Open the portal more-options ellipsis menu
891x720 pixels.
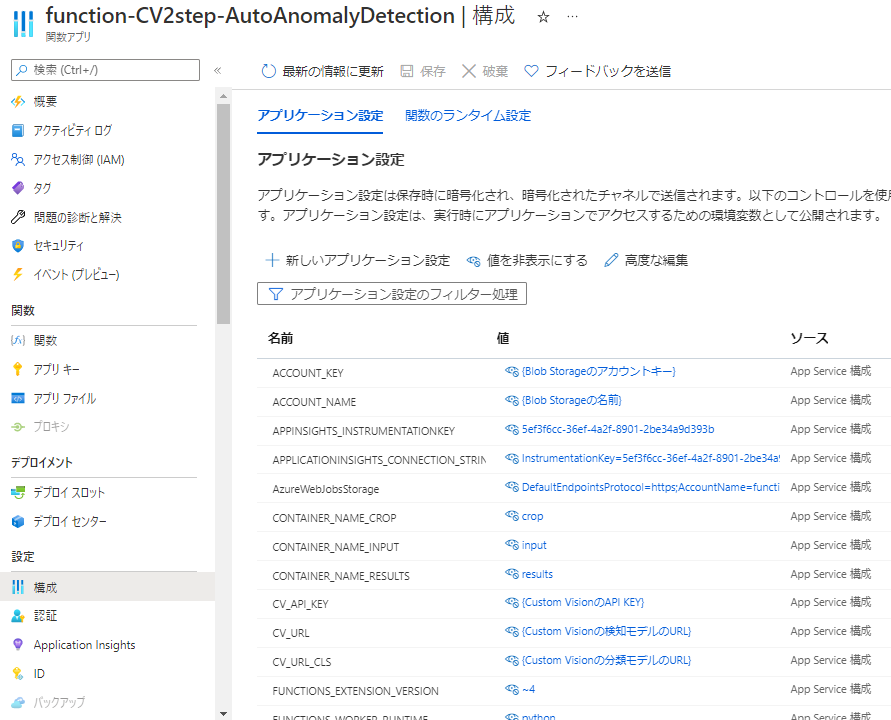573,17
